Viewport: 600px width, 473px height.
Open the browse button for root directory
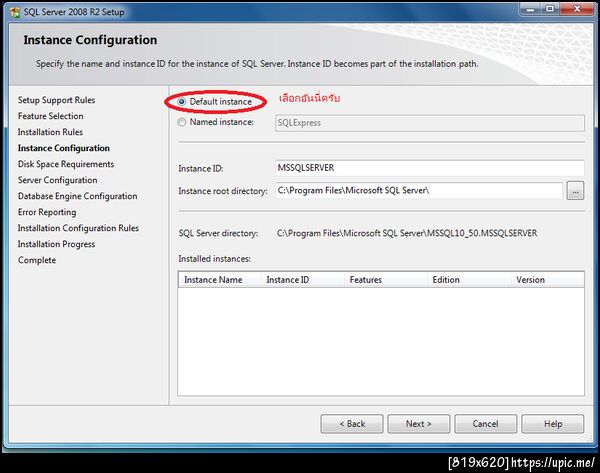[x=575, y=191]
